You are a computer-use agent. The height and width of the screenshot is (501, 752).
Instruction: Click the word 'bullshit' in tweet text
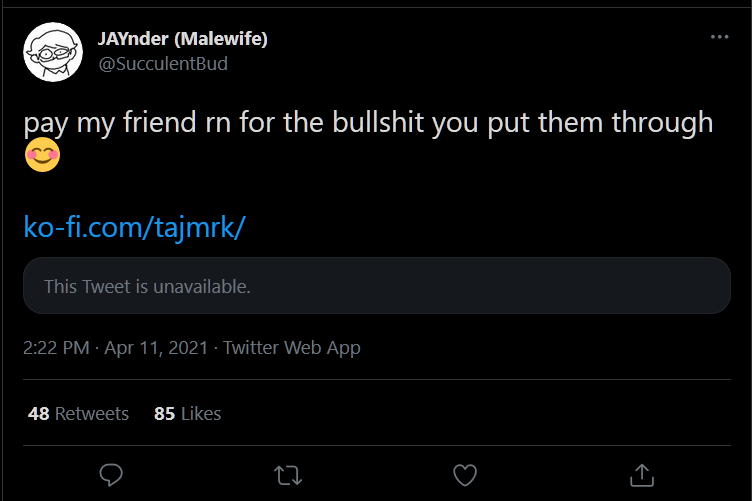coord(378,122)
